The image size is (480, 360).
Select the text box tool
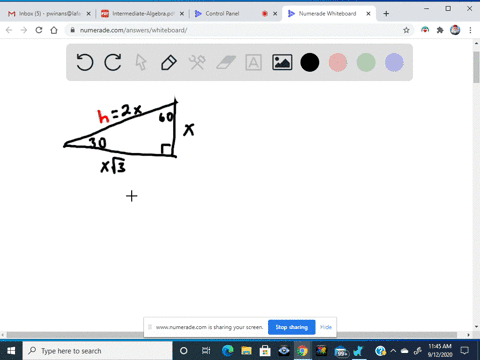coord(253,62)
